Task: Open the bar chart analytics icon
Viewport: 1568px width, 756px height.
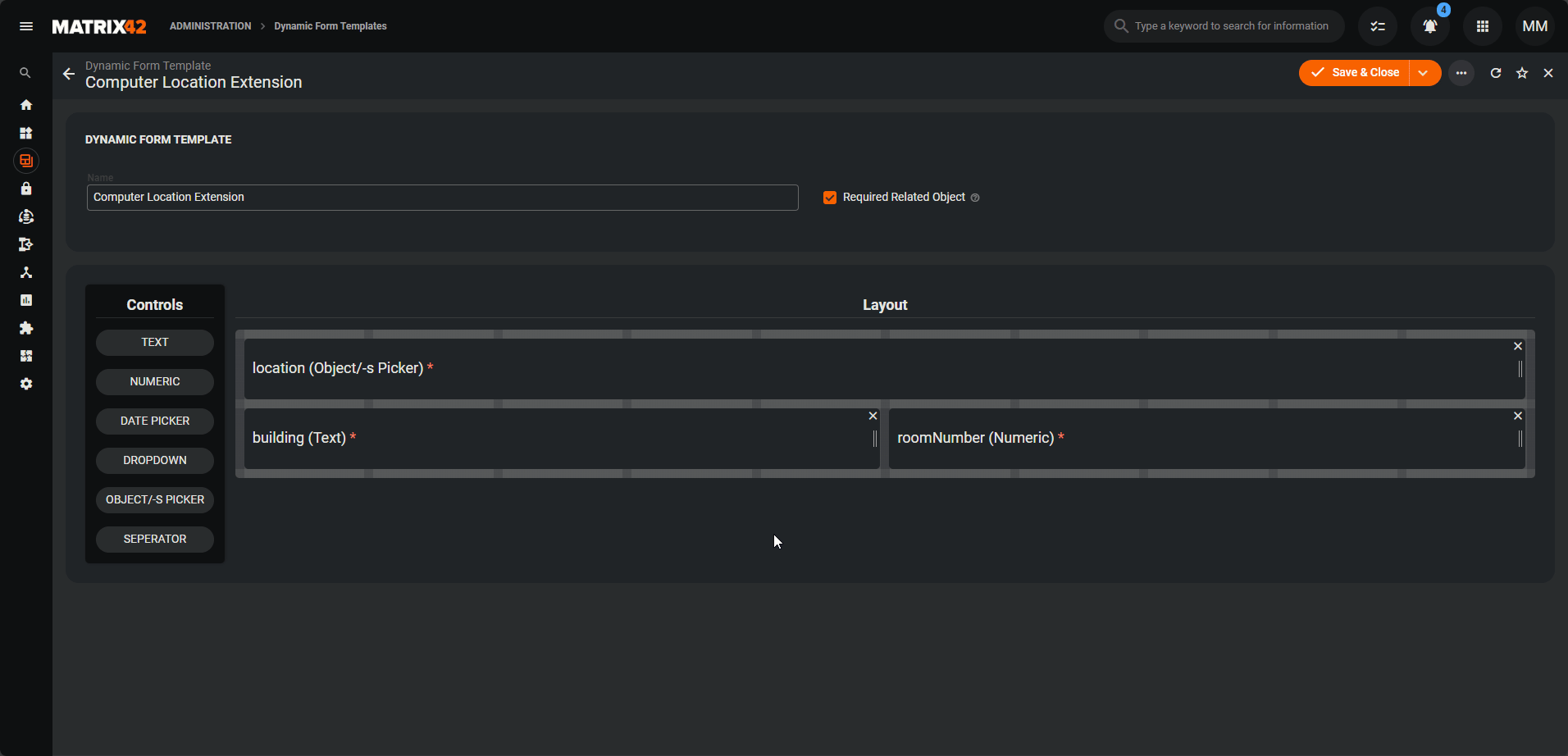Action: coord(26,300)
